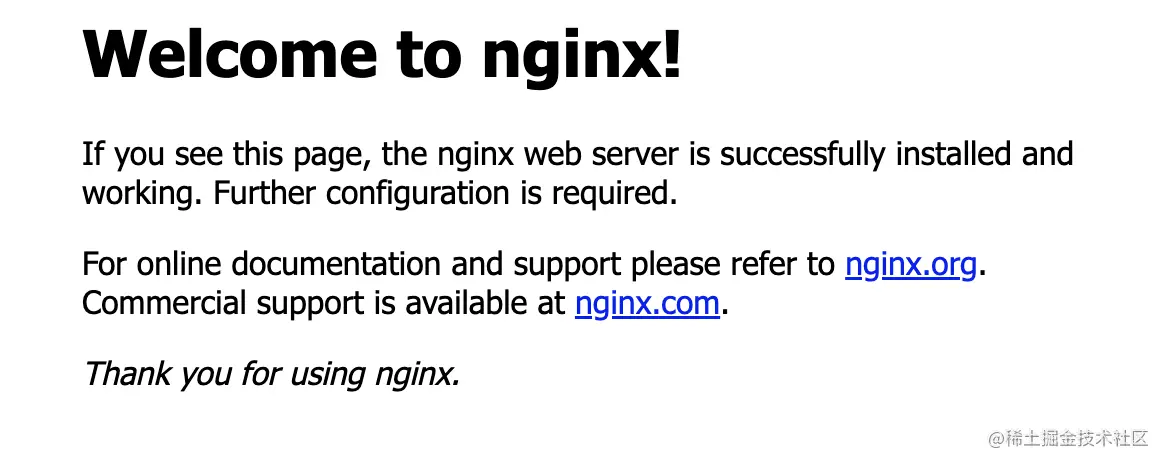Click the 'Commercial support is available at' text
1164x464 pixels.
click(x=324, y=303)
